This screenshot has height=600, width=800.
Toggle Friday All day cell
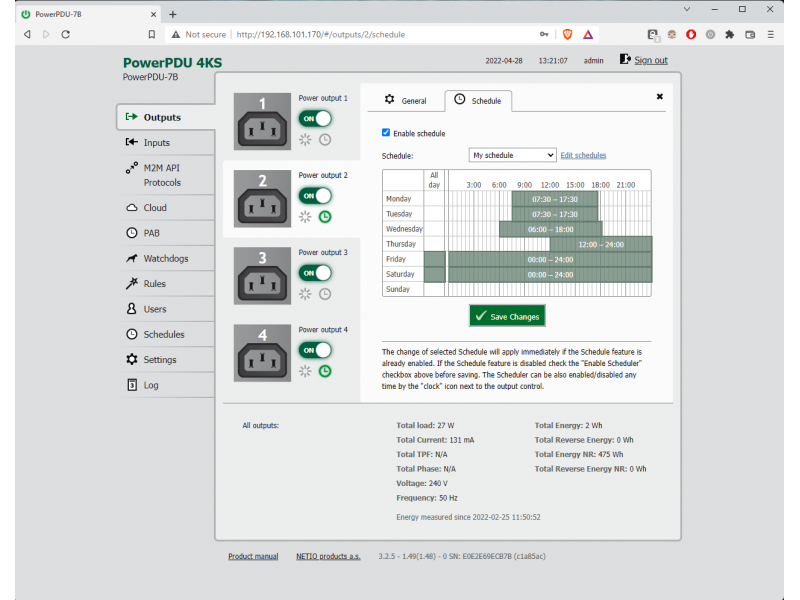pyautogui.click(x=435, y=260)
